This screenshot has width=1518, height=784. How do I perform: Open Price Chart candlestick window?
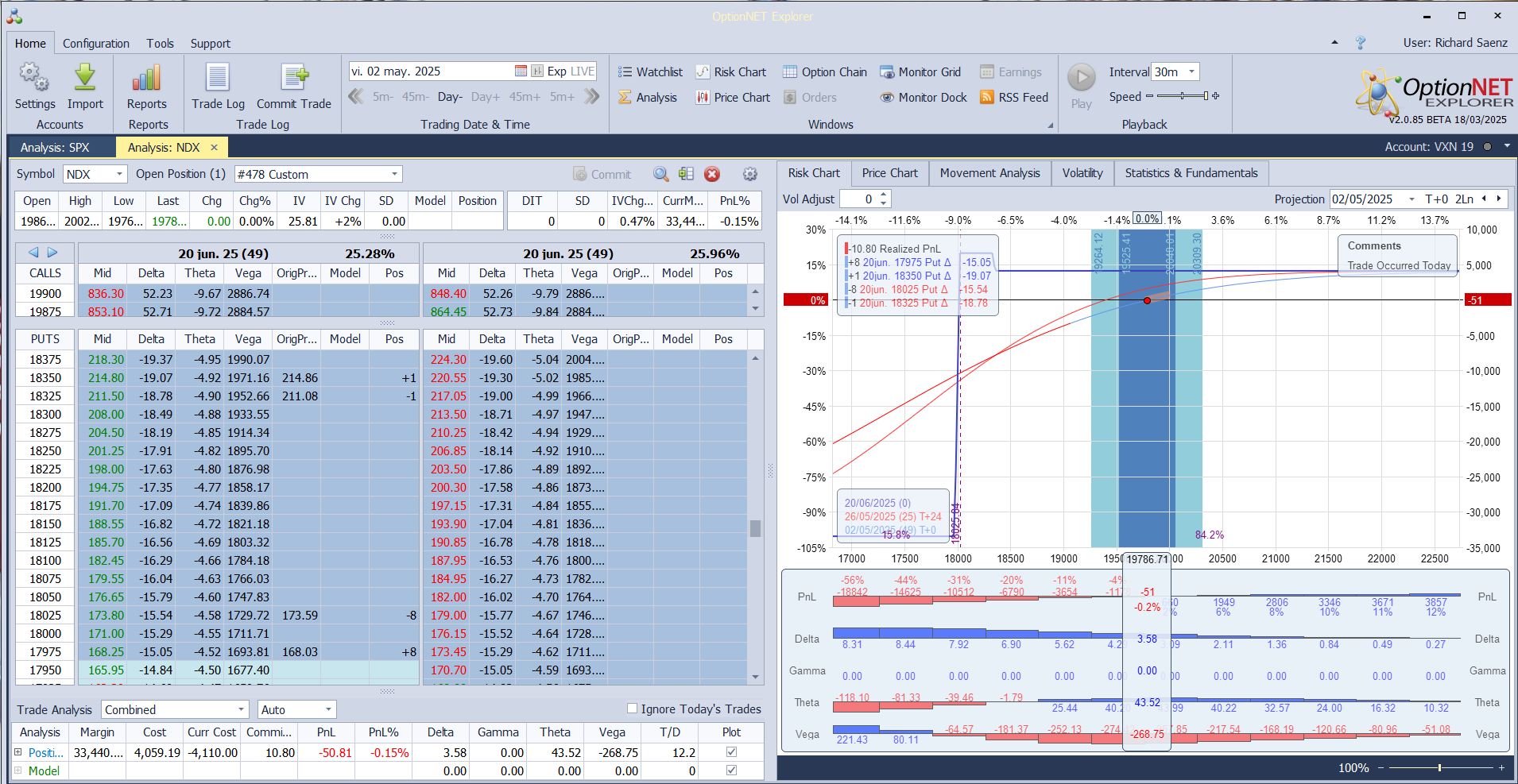733,97
